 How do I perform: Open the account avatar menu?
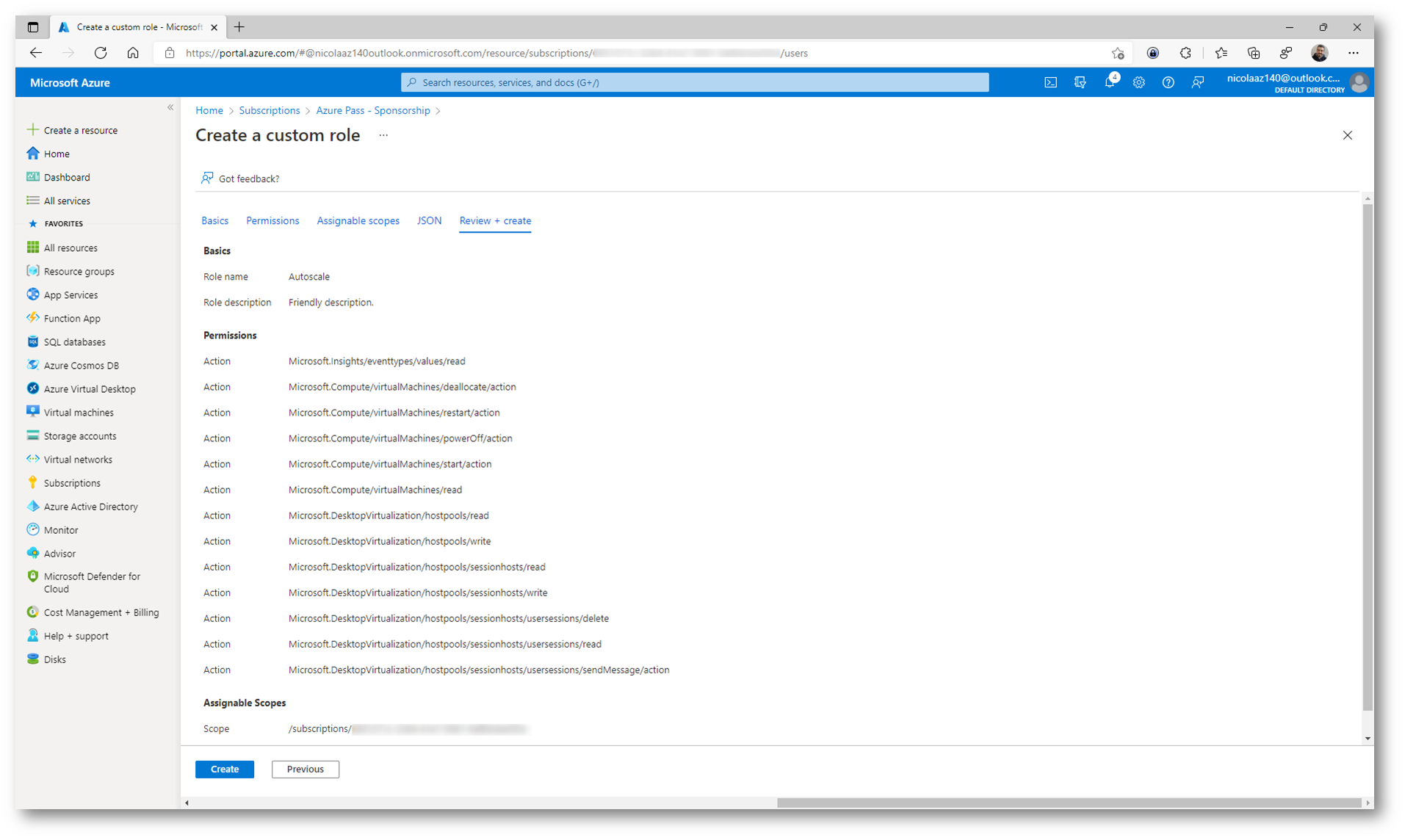[1359, 82]
